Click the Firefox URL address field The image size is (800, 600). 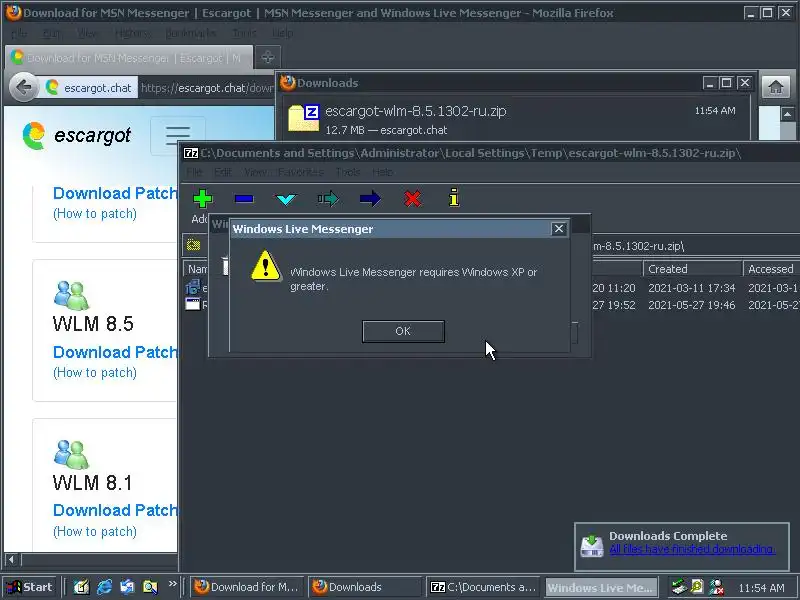point(207,88)
